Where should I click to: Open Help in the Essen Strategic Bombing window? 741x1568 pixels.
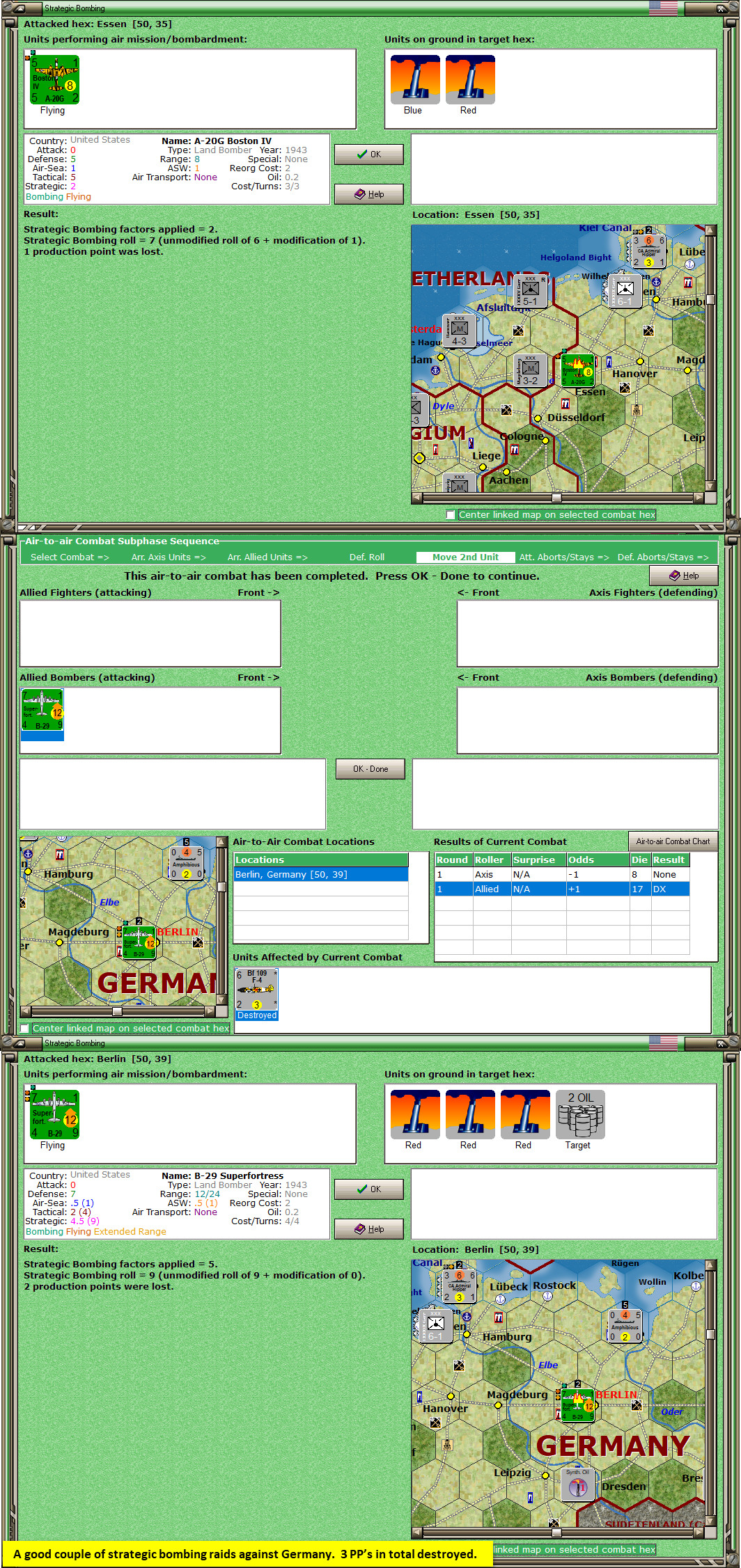pos(368,193)
